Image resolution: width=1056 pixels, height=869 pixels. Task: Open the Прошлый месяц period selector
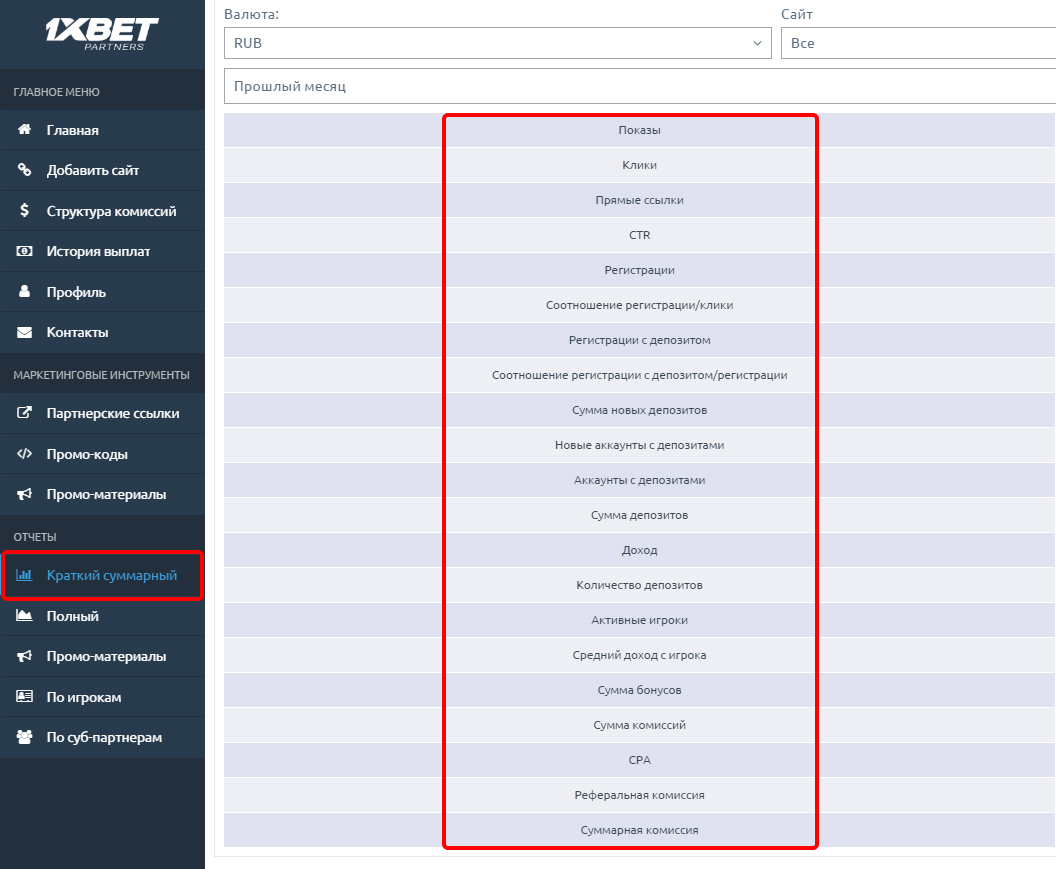coord(640,86)
